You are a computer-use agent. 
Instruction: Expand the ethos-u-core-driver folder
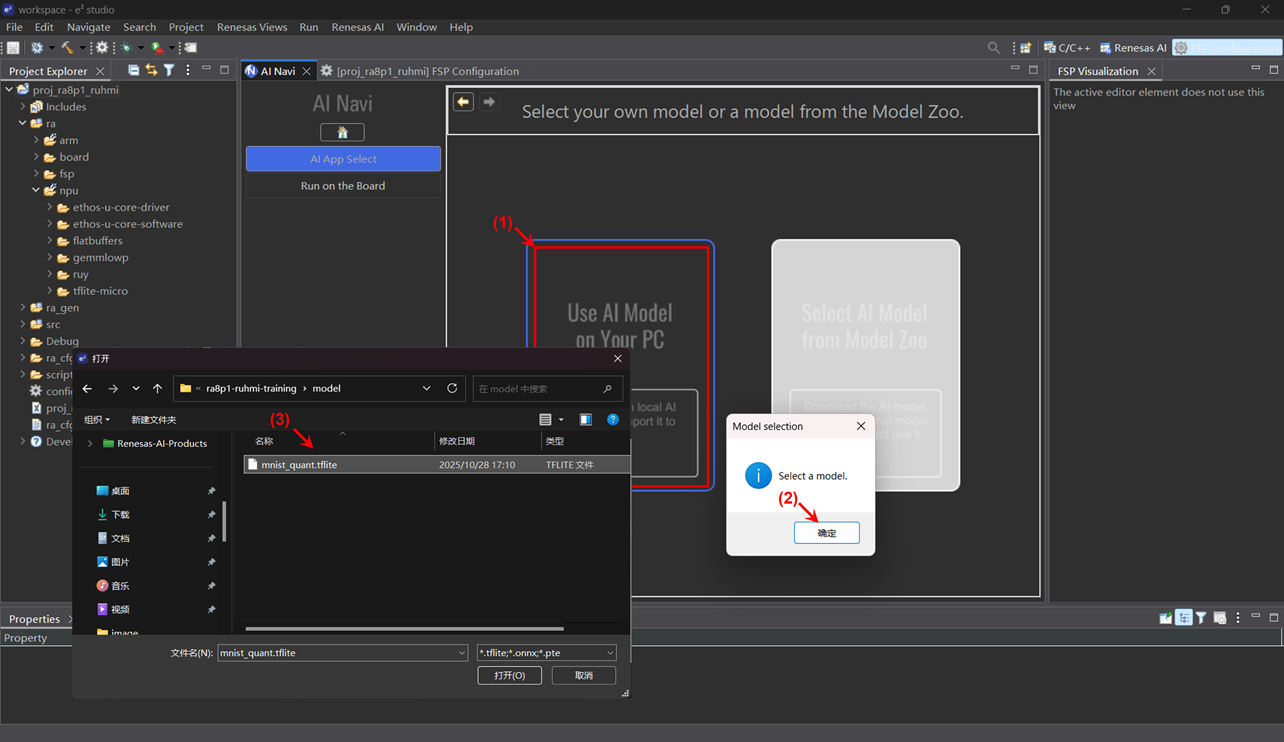pyautogui.click(x=49, y=207)
